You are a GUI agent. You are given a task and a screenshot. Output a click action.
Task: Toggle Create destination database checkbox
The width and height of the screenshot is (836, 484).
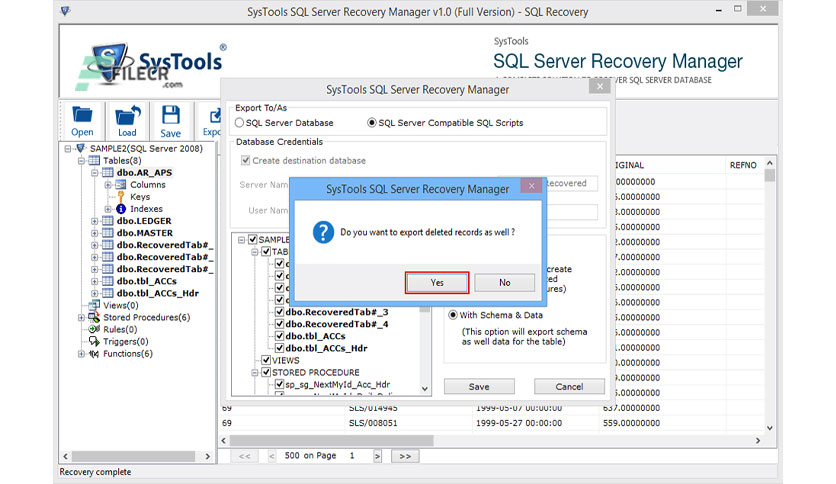tap(245, 160)
